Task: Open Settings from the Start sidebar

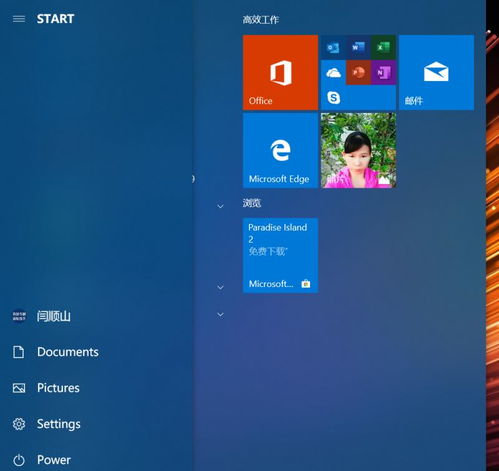Action: pos(96,424)
